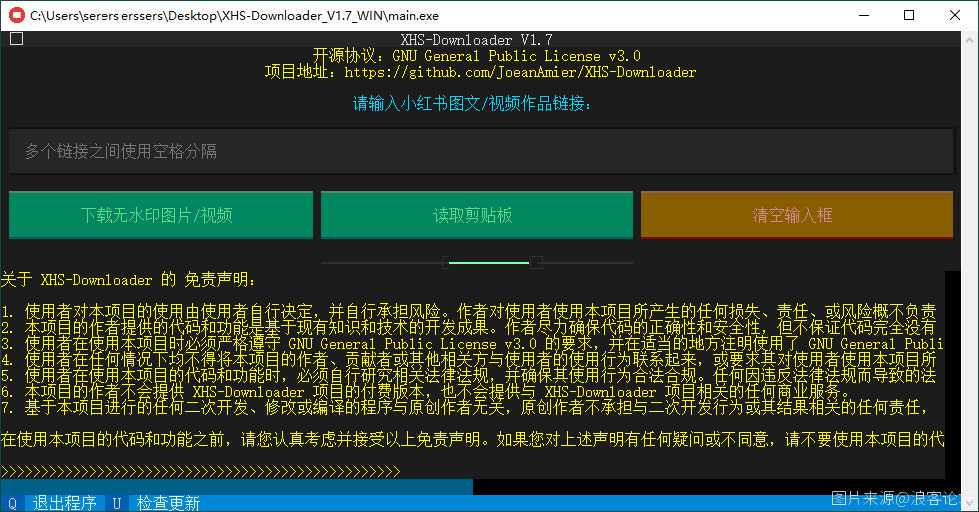Viewport: 979px width, 512px height.
Task: Click disclaimer line 5 about 法律法规
Action: tap(469, 376)
